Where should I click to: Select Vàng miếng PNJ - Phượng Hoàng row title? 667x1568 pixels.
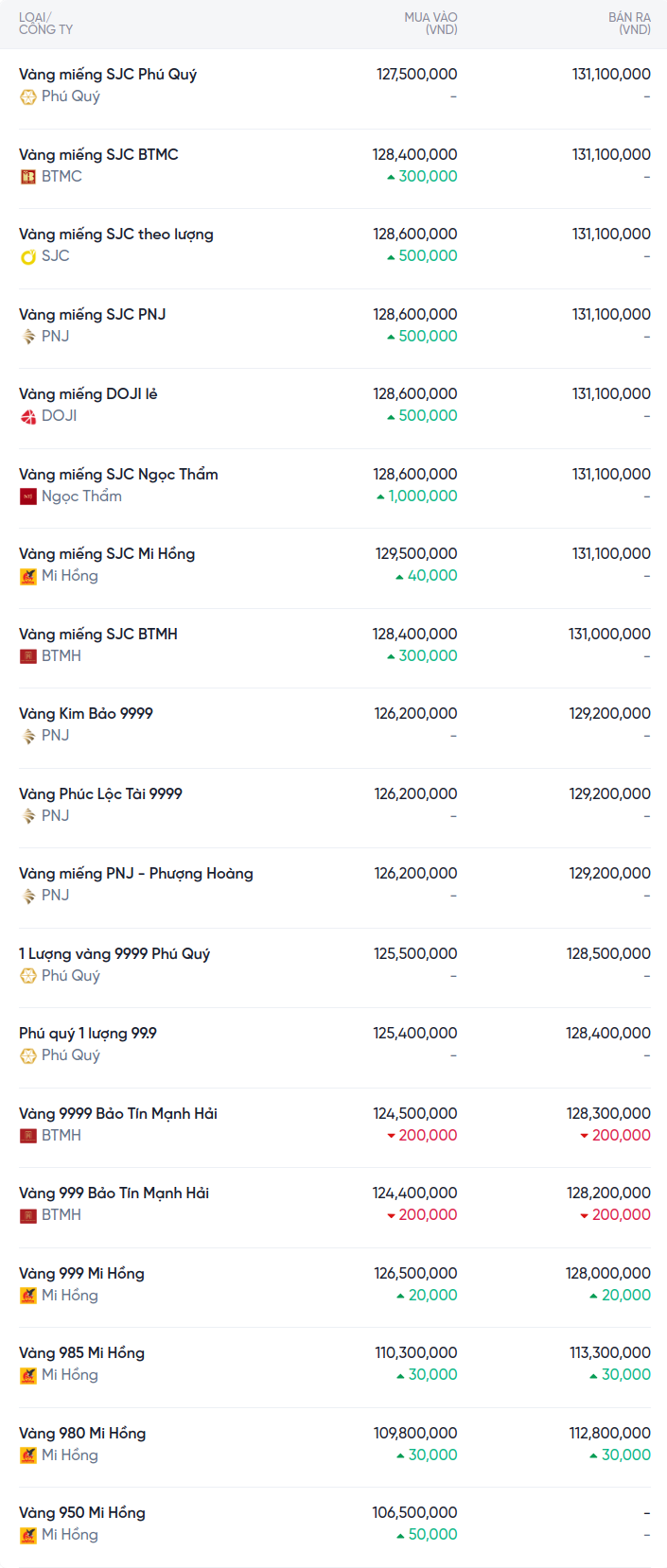click(x=135, y=873)
